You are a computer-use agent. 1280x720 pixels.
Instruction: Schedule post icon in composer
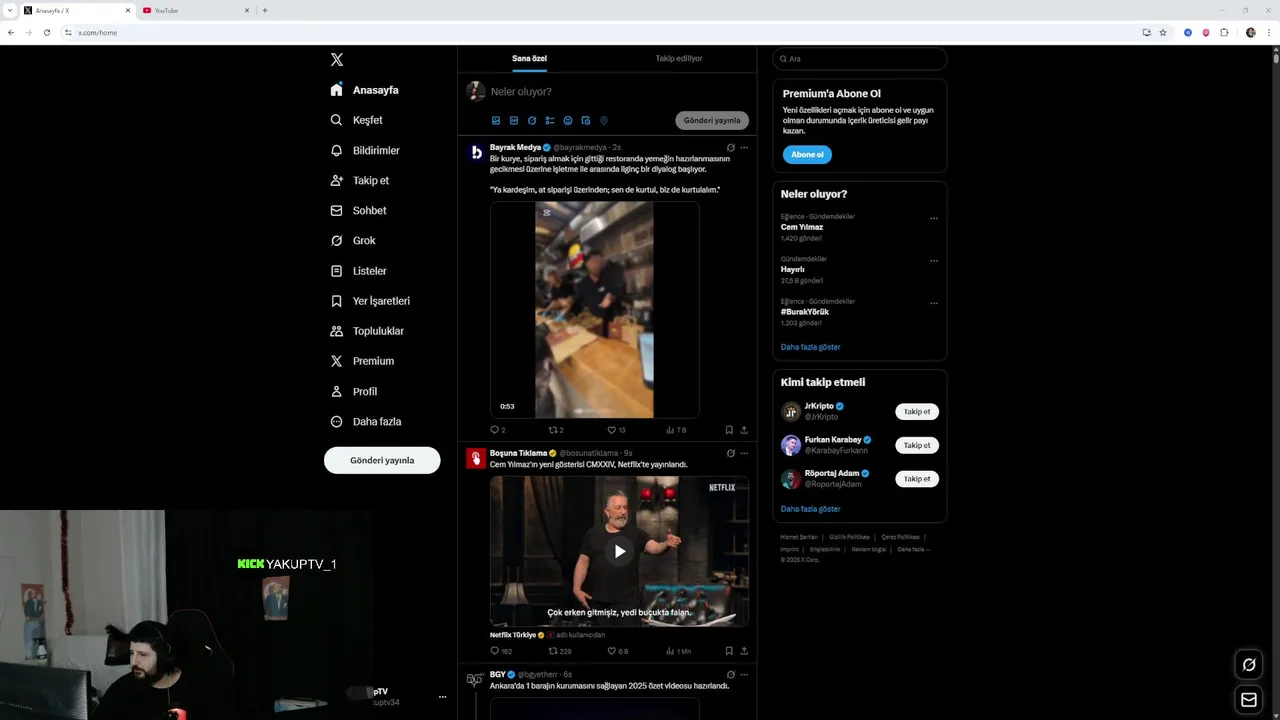586,120
